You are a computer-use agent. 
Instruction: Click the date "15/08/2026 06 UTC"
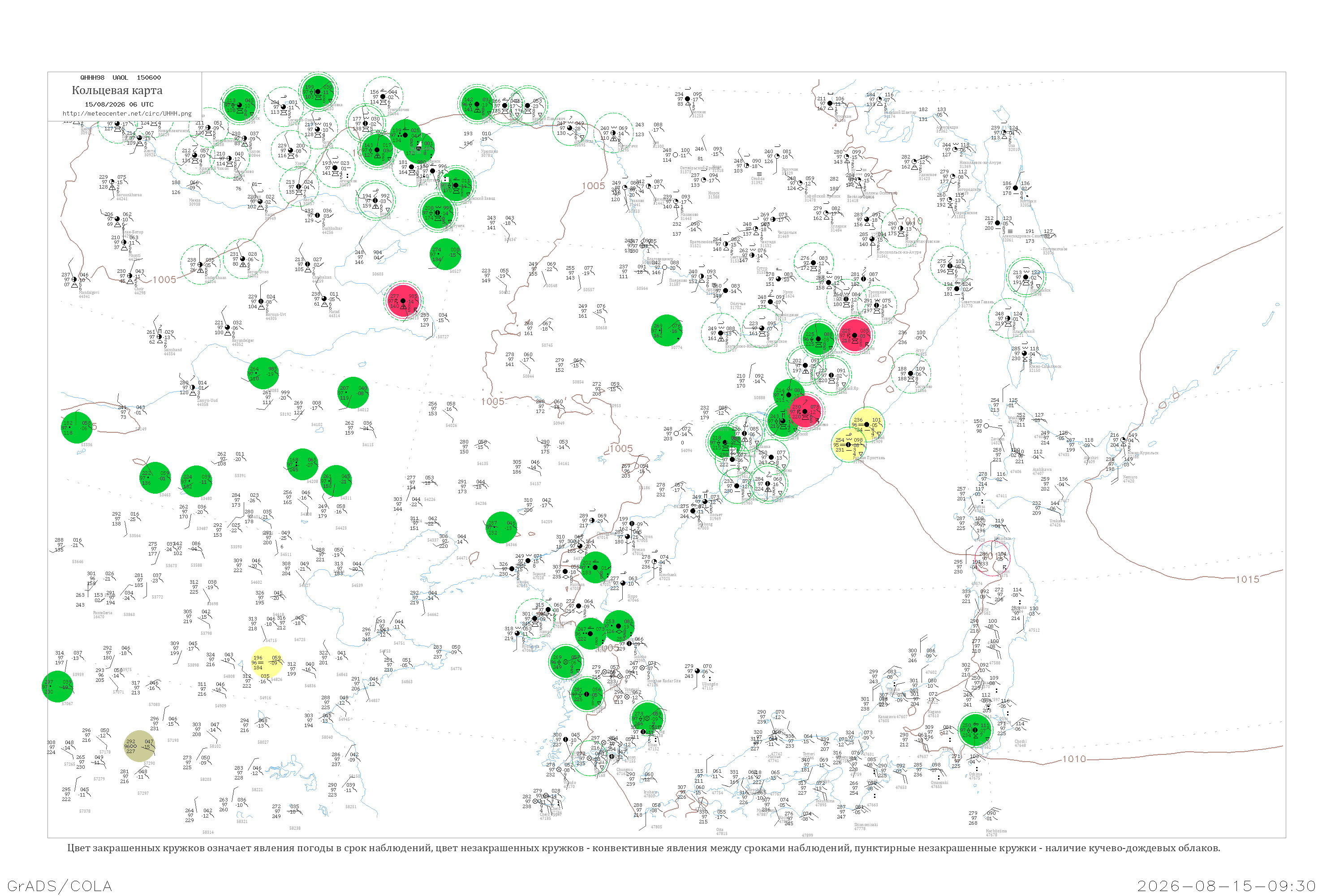point(119,104)
